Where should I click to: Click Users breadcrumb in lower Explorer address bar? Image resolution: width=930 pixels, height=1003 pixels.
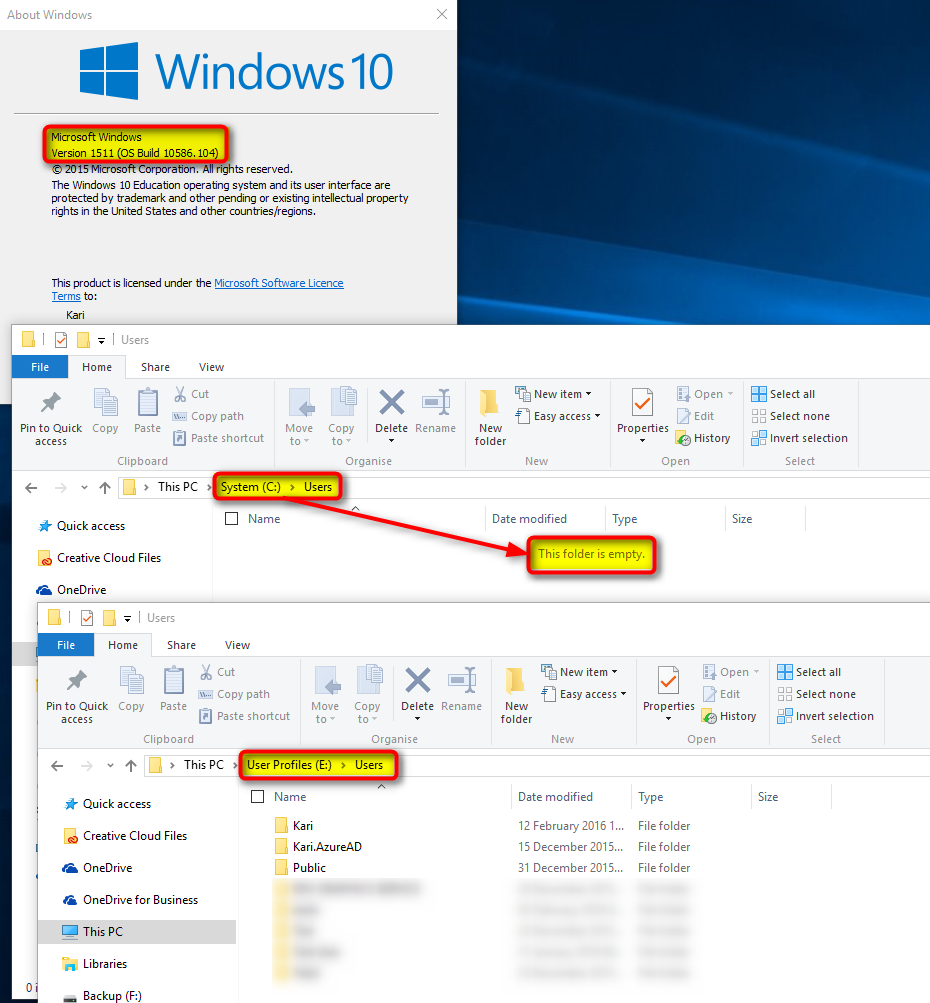(x=369, y=765)
